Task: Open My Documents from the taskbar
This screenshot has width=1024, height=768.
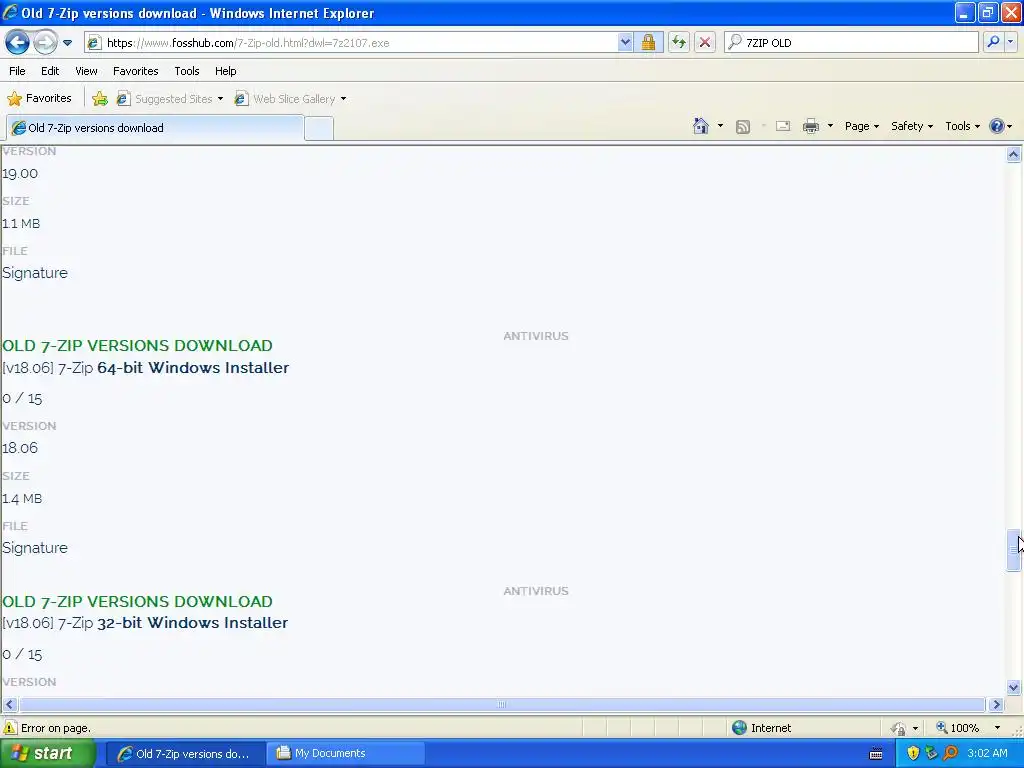Action: coord(347,754)
